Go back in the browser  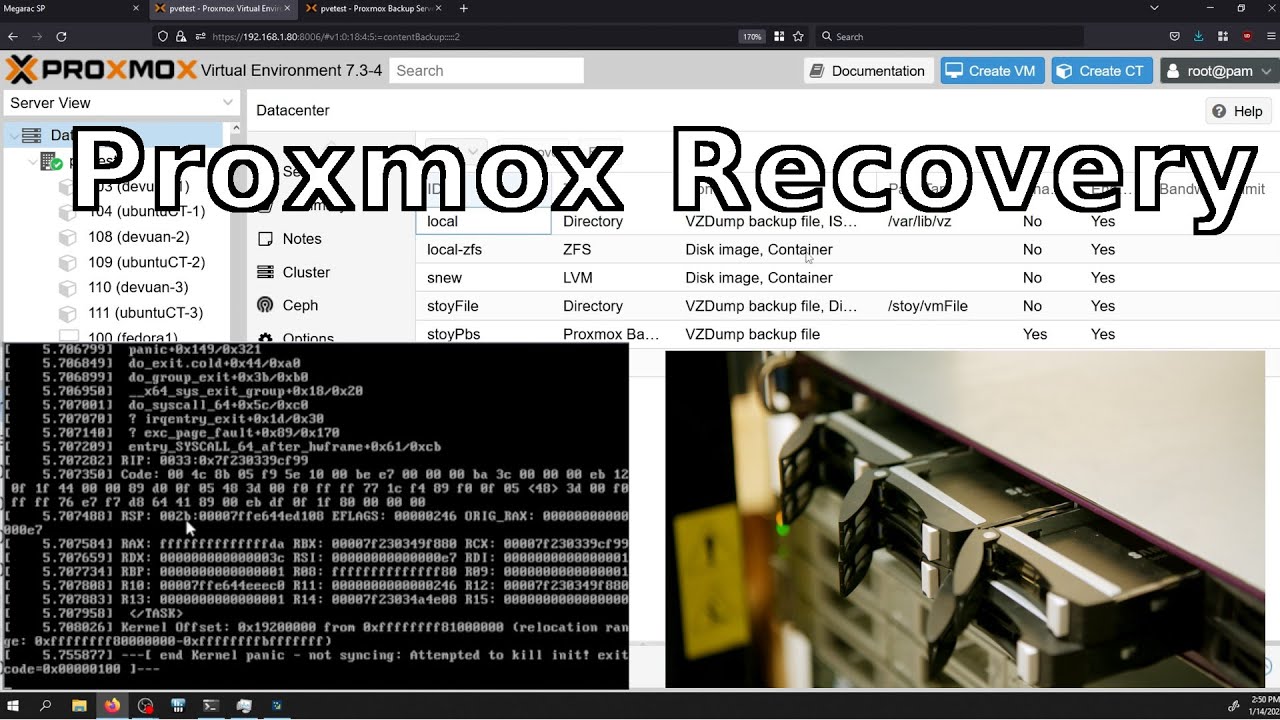tap(13, 36)
